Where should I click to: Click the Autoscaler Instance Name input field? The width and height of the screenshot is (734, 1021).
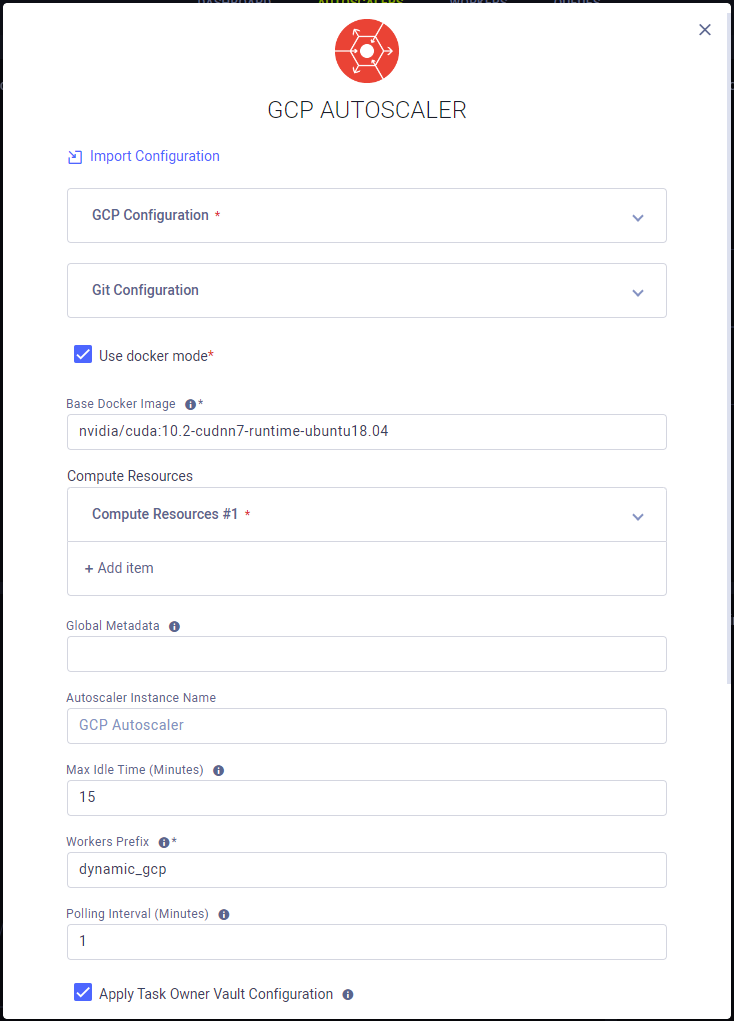(366, 725)
